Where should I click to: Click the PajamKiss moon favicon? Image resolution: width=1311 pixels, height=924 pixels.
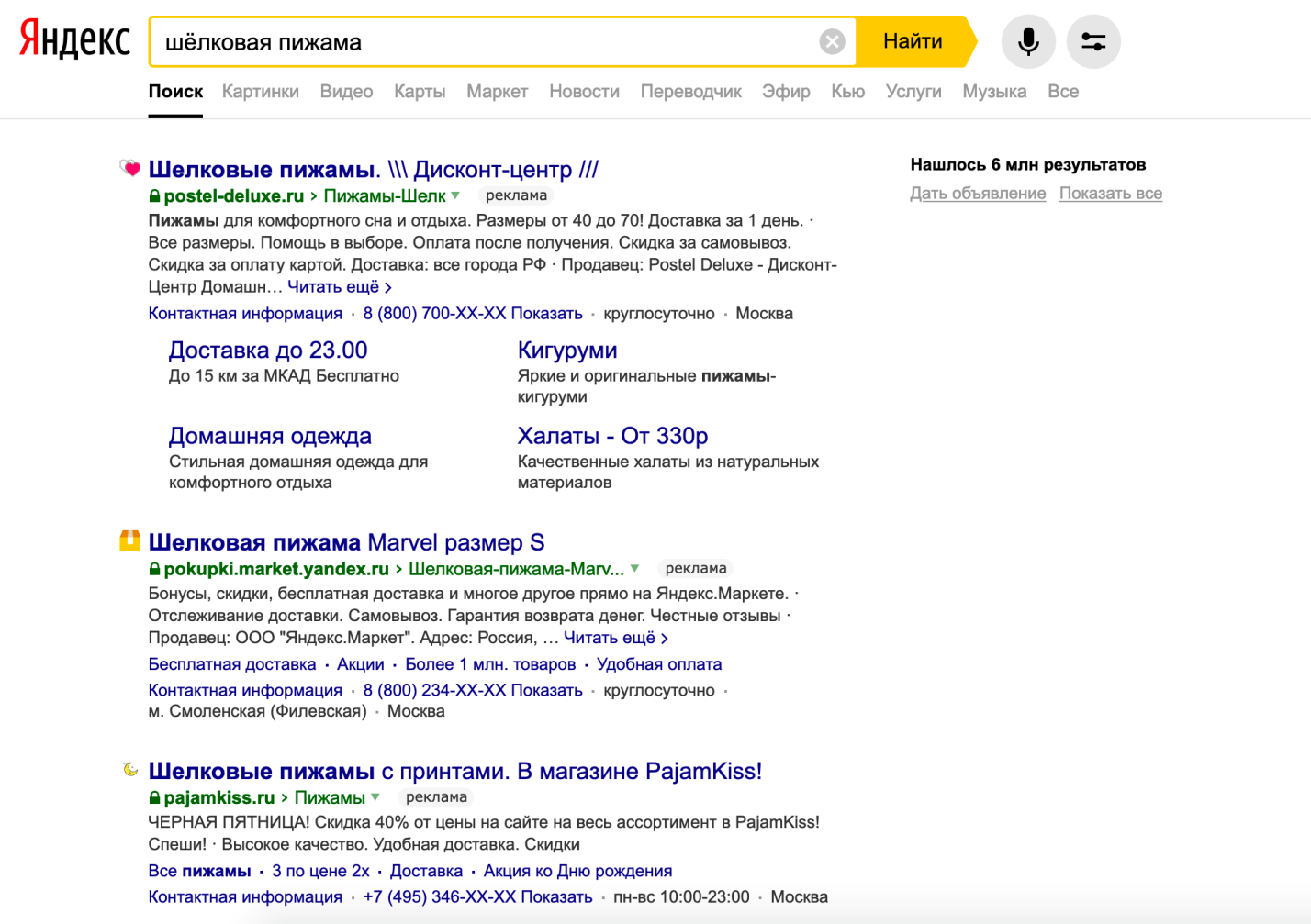pos(130,769)
